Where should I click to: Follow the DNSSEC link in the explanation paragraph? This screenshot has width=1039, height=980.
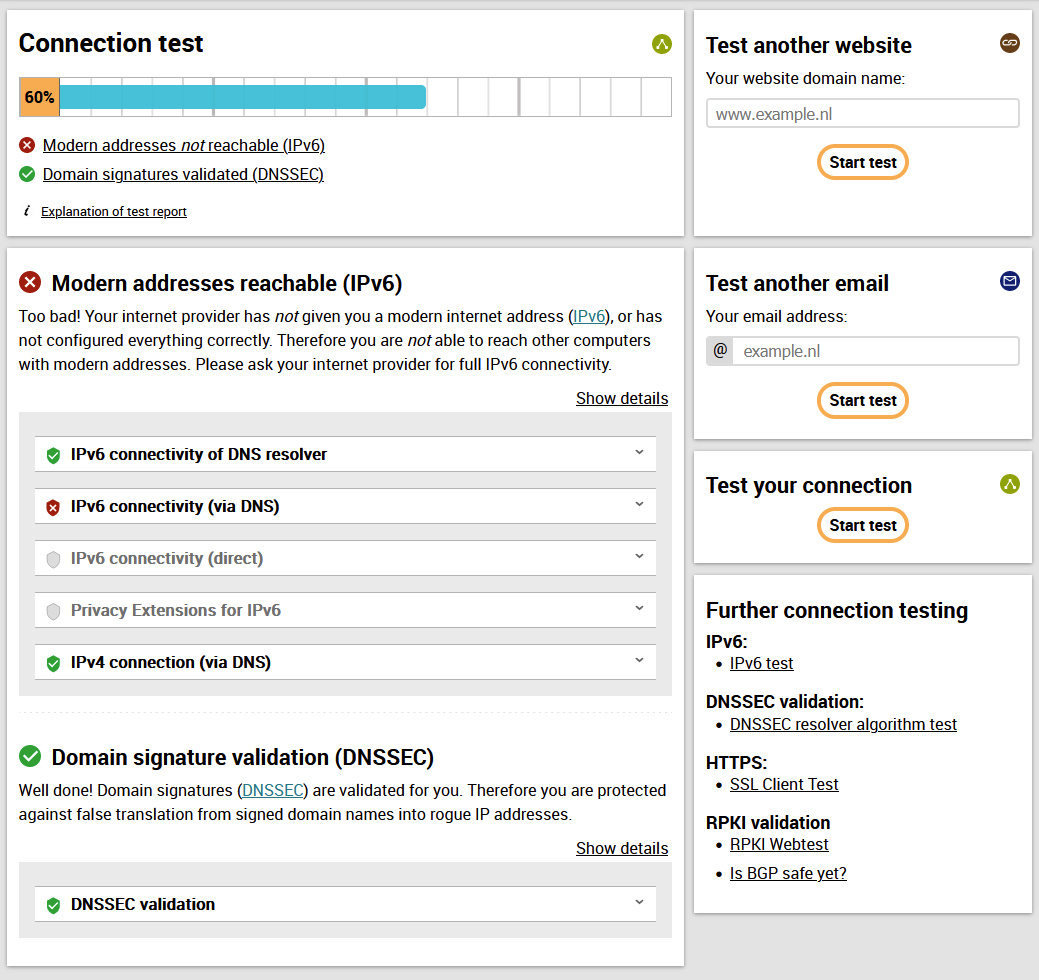pos(272,790)
